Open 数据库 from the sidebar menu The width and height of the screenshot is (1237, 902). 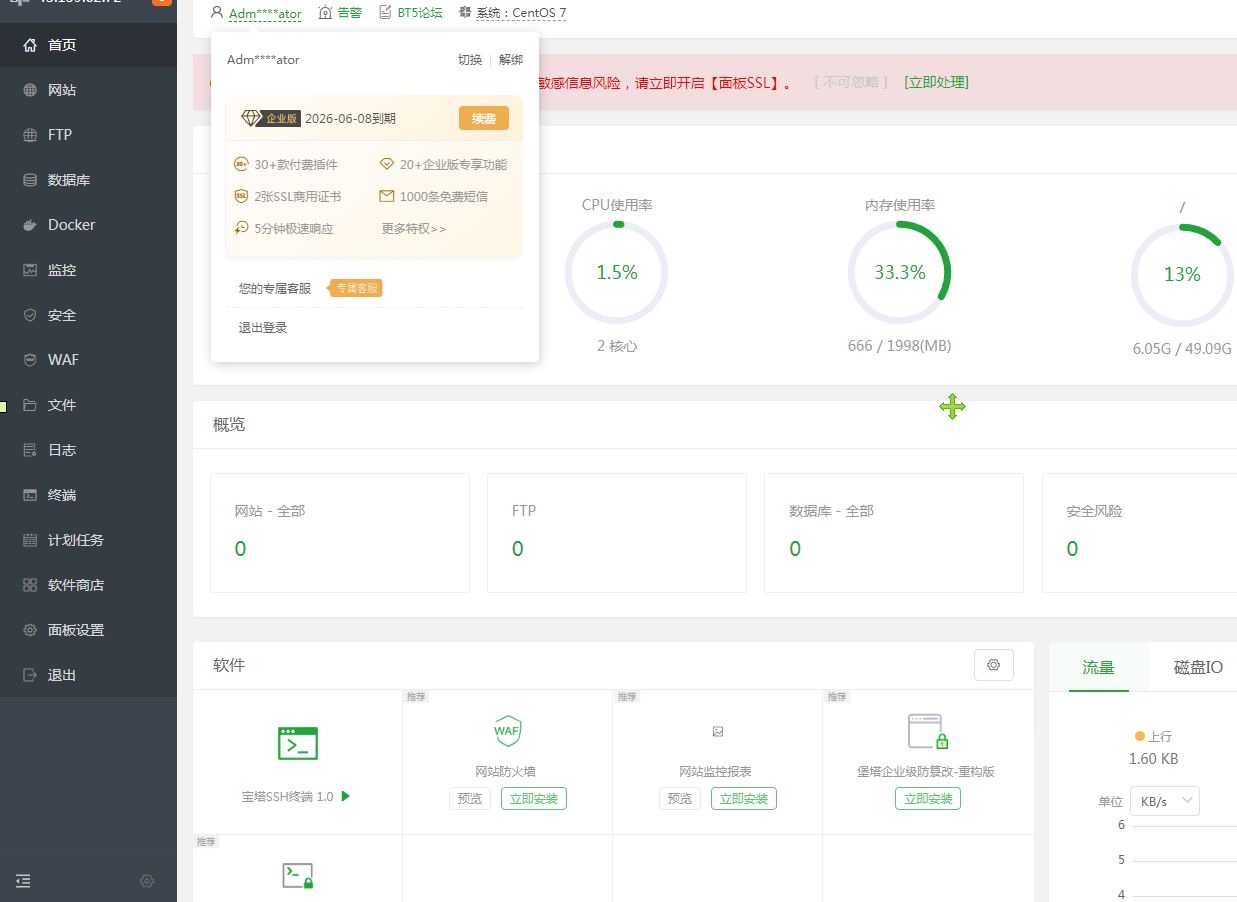coord(69,180)
